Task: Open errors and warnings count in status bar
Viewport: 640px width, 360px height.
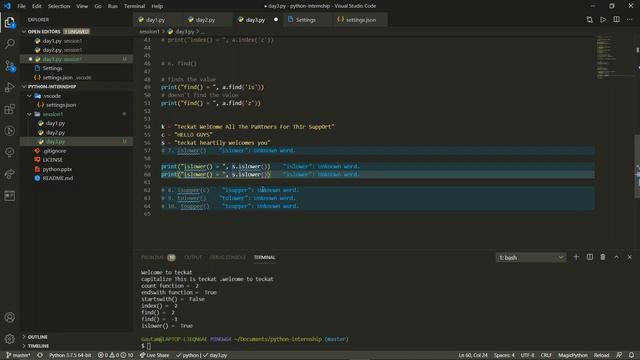Action: tap(116, 355)
